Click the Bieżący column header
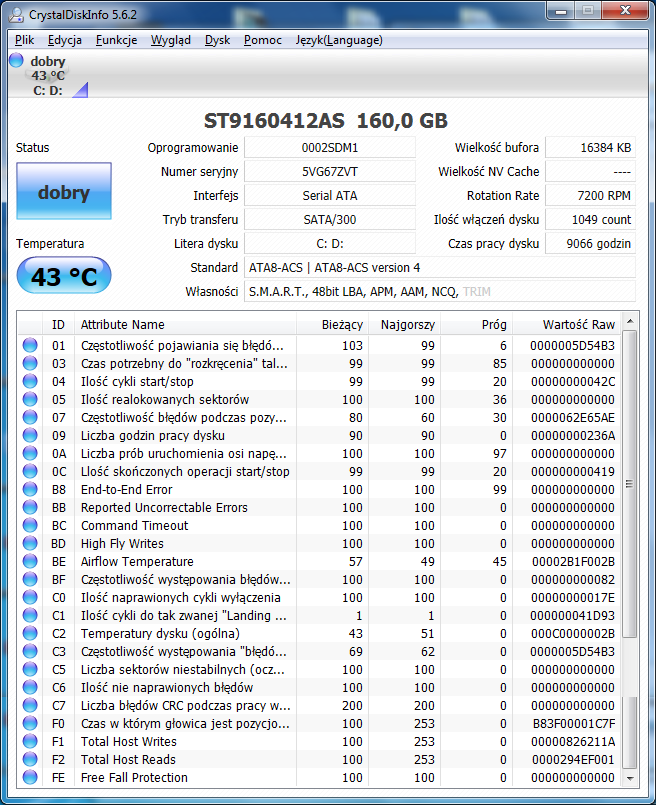The image size is (656, 805). [332, 324]
